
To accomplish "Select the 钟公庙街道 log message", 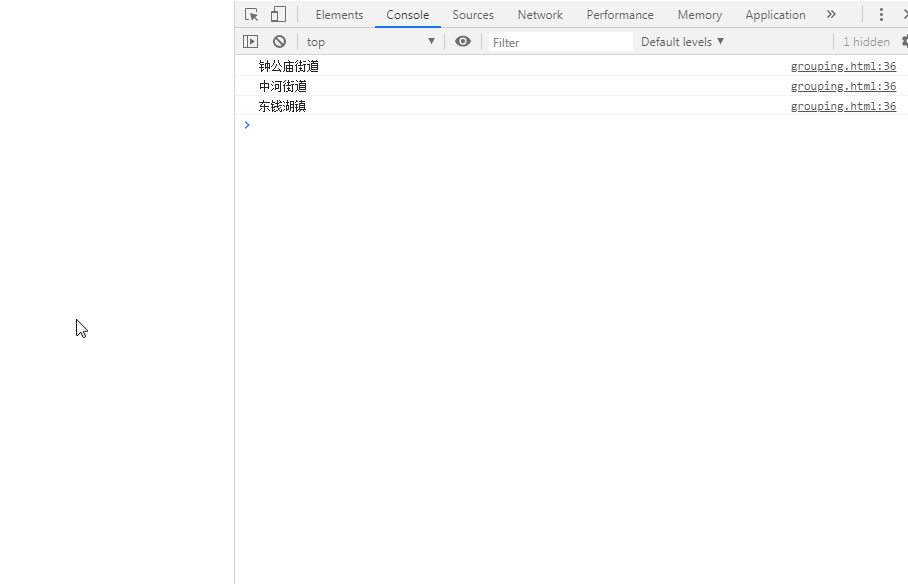I will click(x=288, y=67).
